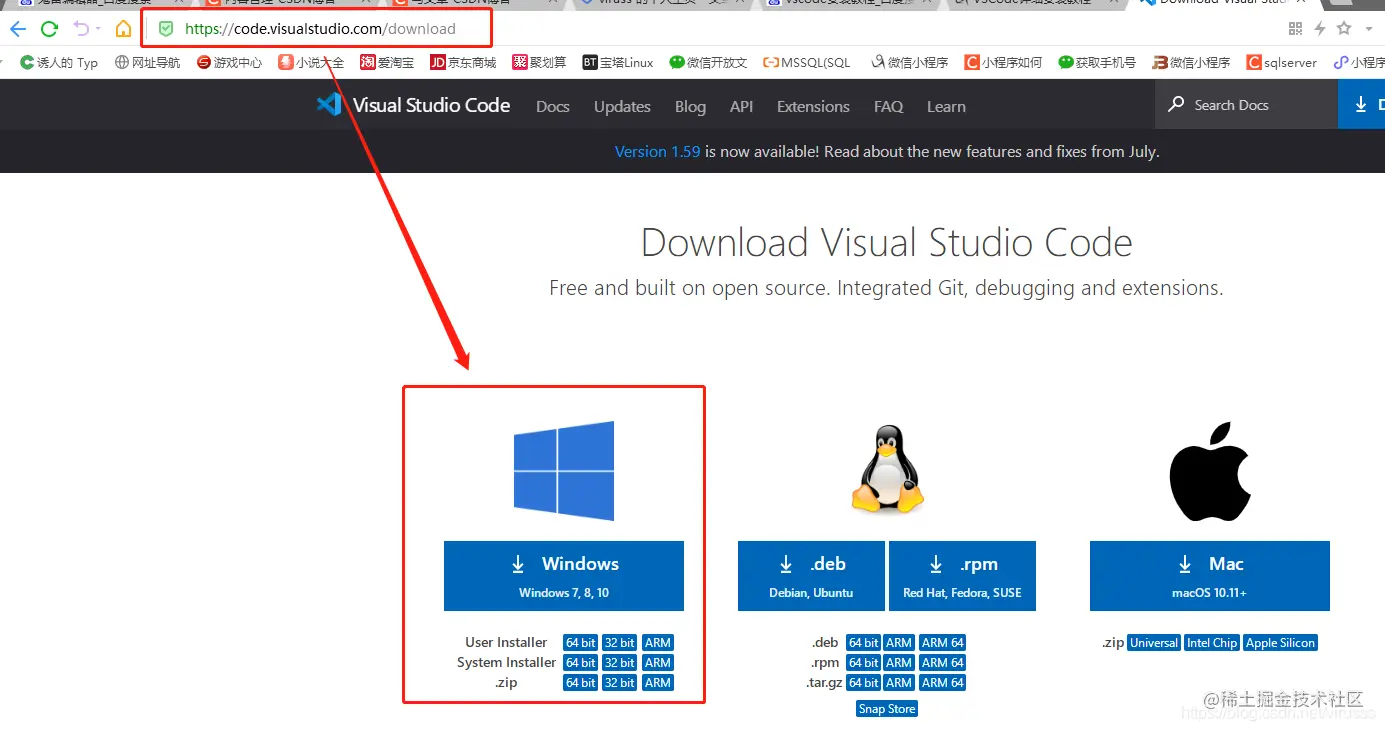
Task: Open the Updates menu item
Action: [622, 106]
